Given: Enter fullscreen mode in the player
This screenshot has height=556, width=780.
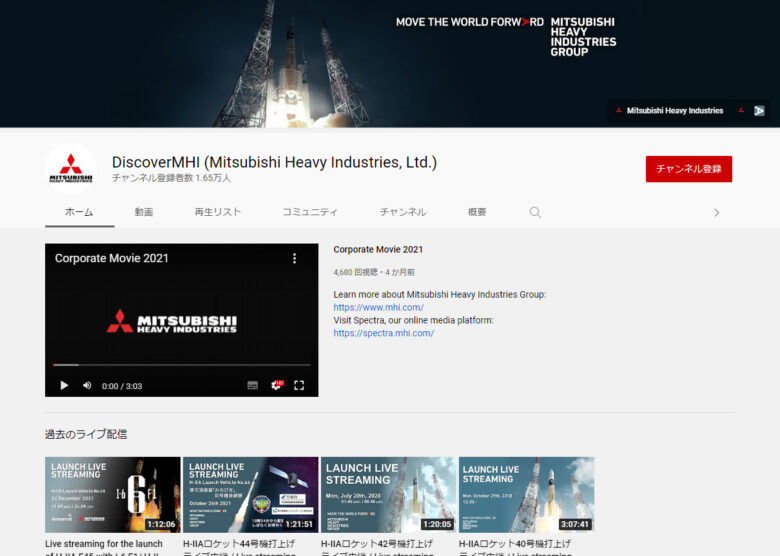Looking at the screenshot, I should point(299,385).
